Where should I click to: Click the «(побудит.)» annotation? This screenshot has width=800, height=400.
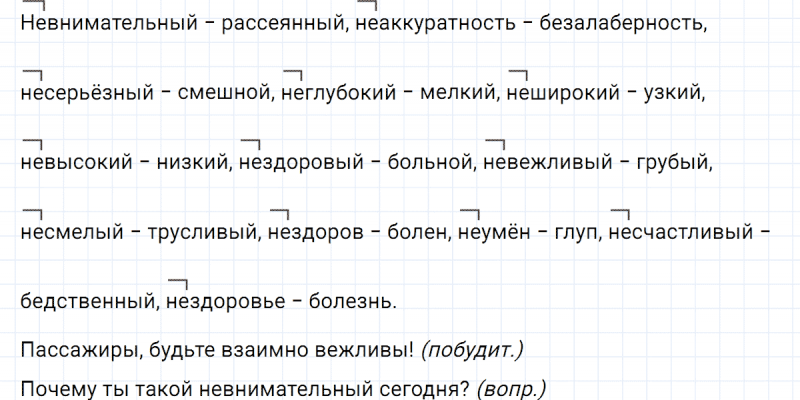(x=472, y=349)
